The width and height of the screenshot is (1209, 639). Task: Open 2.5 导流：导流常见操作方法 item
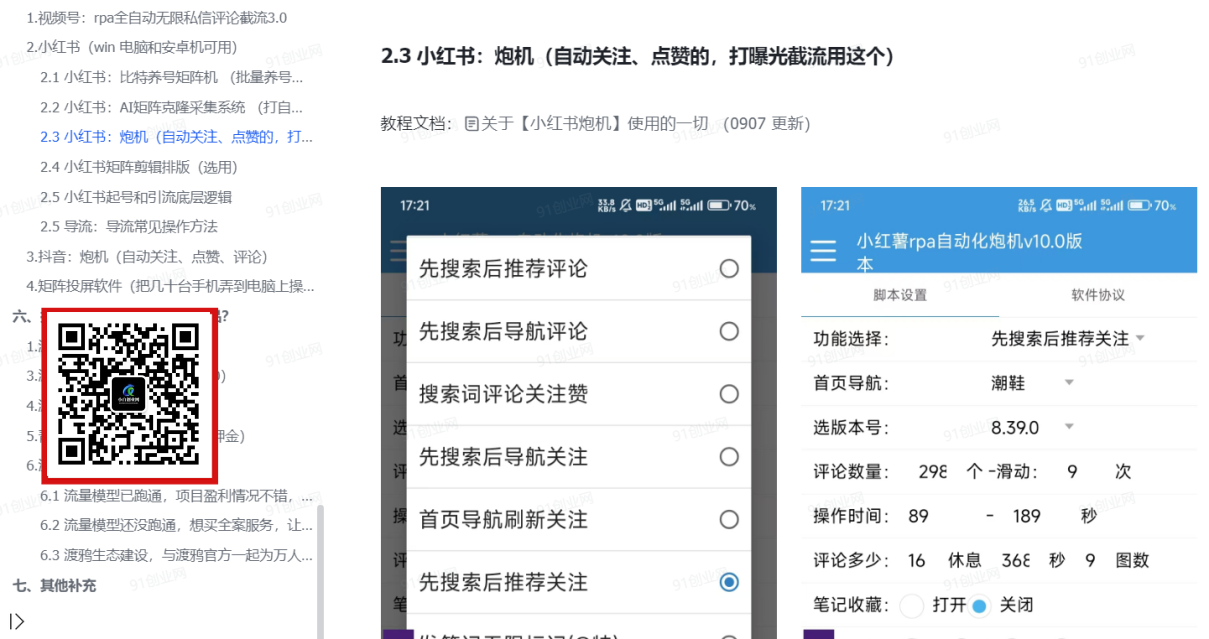tap(129, 226)
